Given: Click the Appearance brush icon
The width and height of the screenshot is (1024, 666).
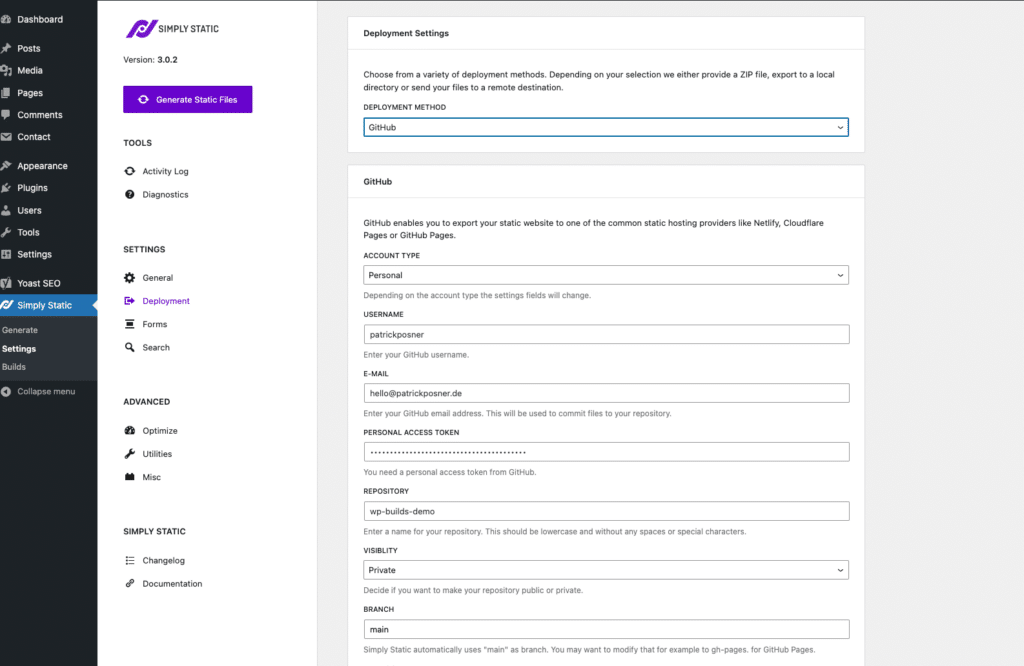Looking at the screenshot, I should [6, 166].
